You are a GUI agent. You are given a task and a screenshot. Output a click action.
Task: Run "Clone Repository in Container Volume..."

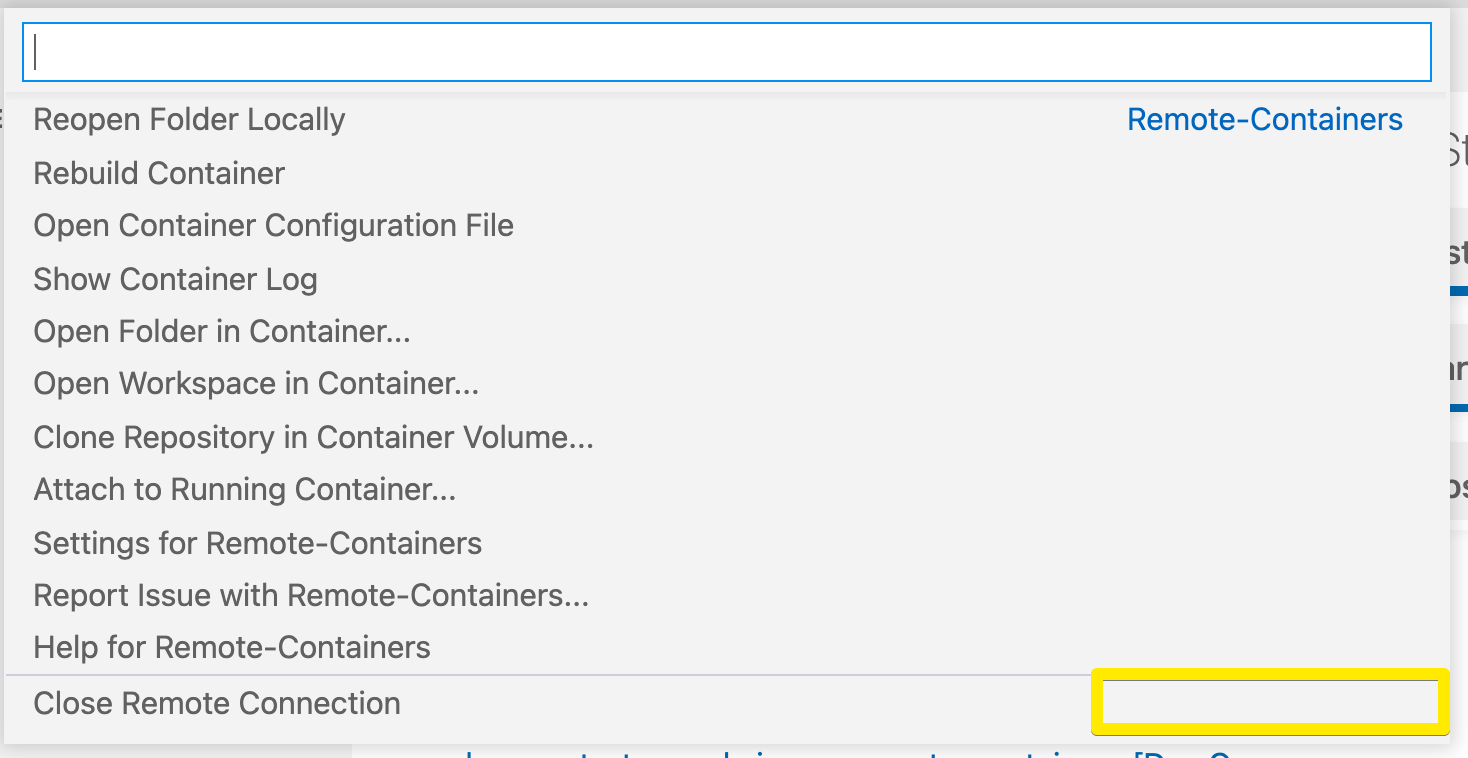(x=313, y=437)
